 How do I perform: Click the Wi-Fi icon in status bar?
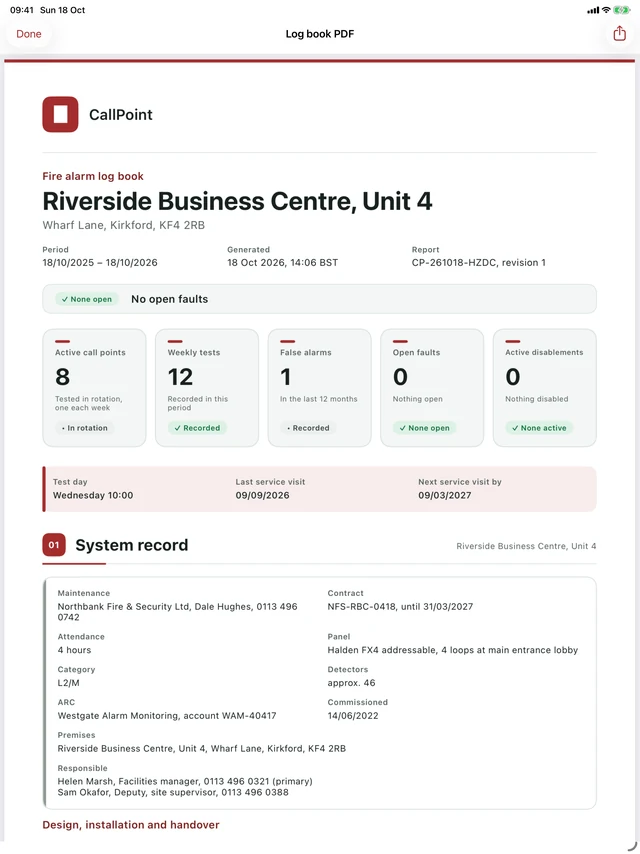(606, 10)
